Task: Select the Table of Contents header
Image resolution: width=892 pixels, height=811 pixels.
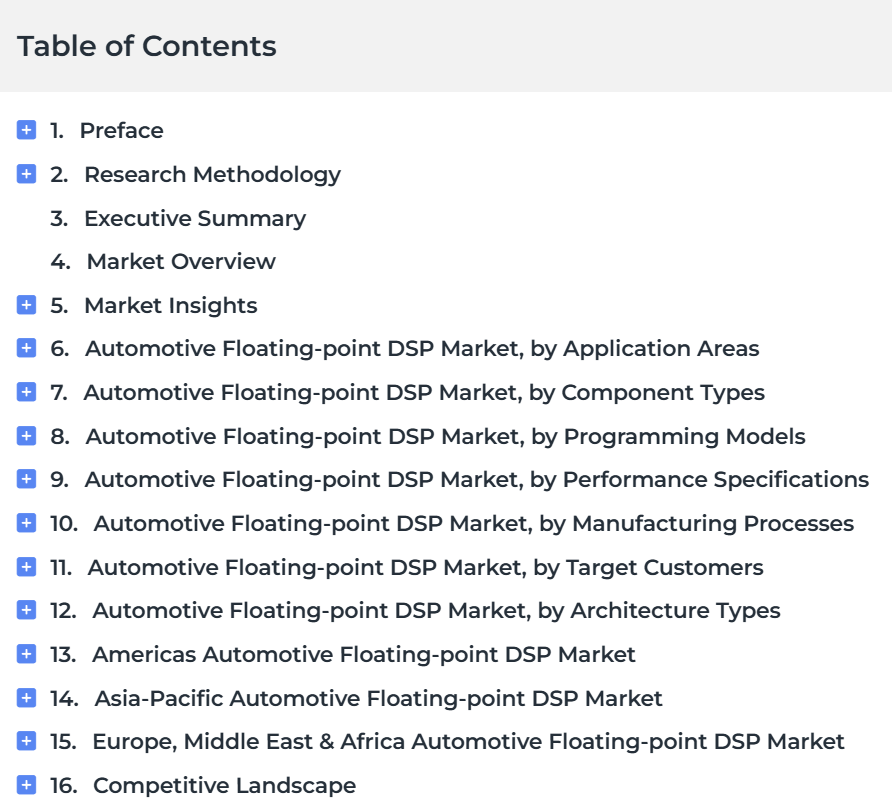Action: coord(147,46)
